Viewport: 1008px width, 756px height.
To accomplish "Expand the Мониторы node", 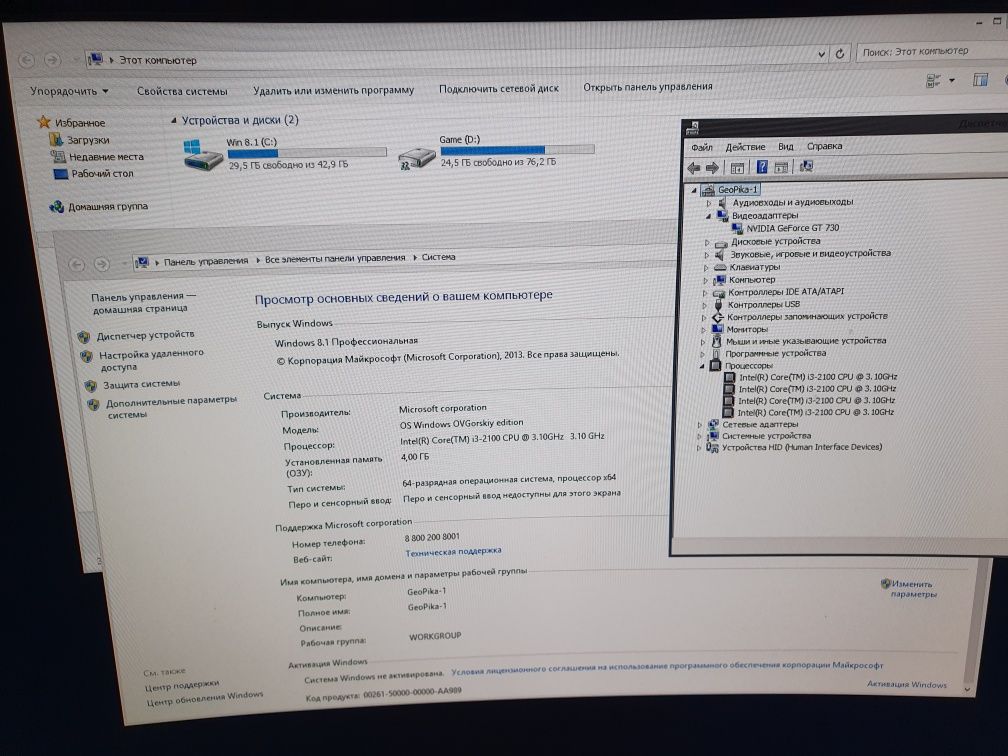I will (704, 330).
